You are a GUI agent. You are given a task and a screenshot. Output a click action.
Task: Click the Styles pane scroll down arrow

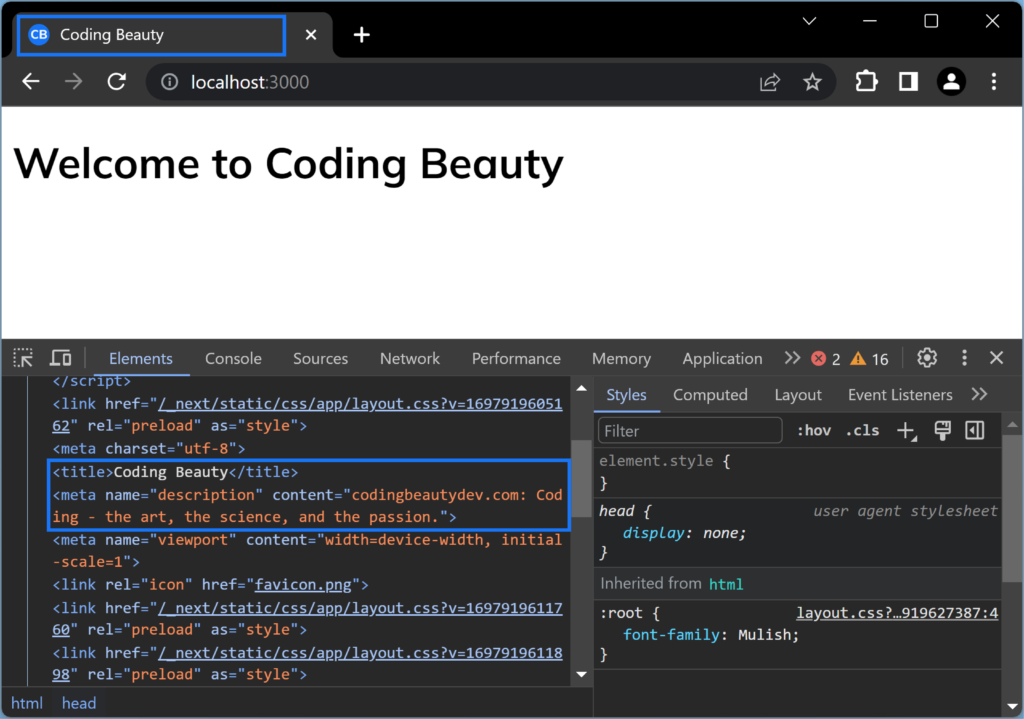click(x=1012, y=706)
